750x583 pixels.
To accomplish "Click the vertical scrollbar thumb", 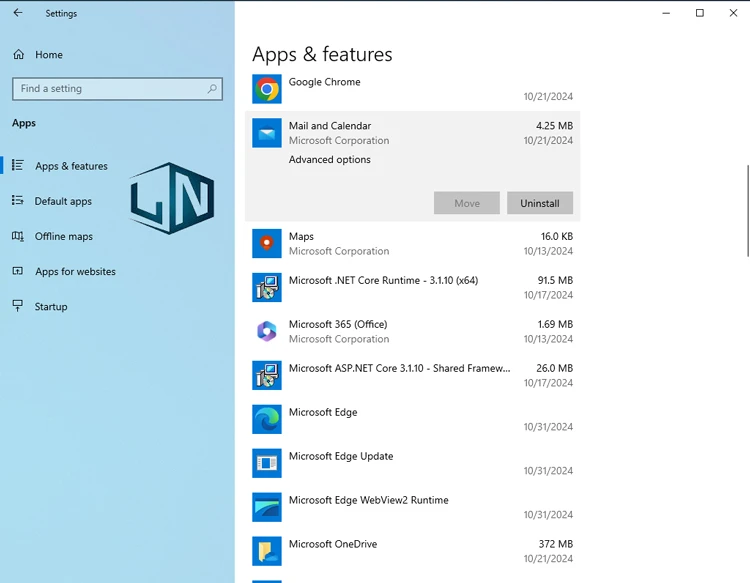I will [x=748, y=210].
